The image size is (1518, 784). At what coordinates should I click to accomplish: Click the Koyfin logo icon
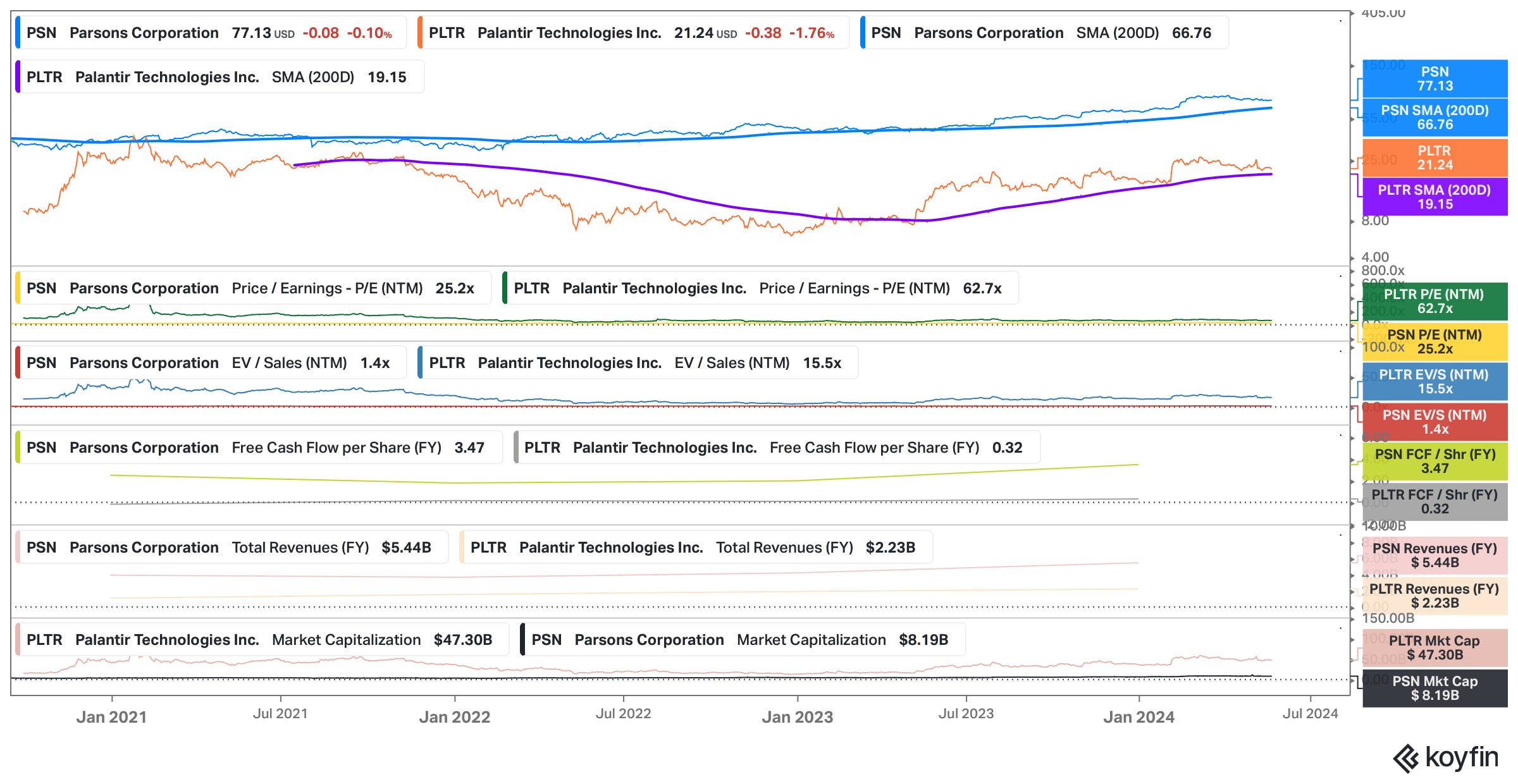click(x=1406, y=758)
